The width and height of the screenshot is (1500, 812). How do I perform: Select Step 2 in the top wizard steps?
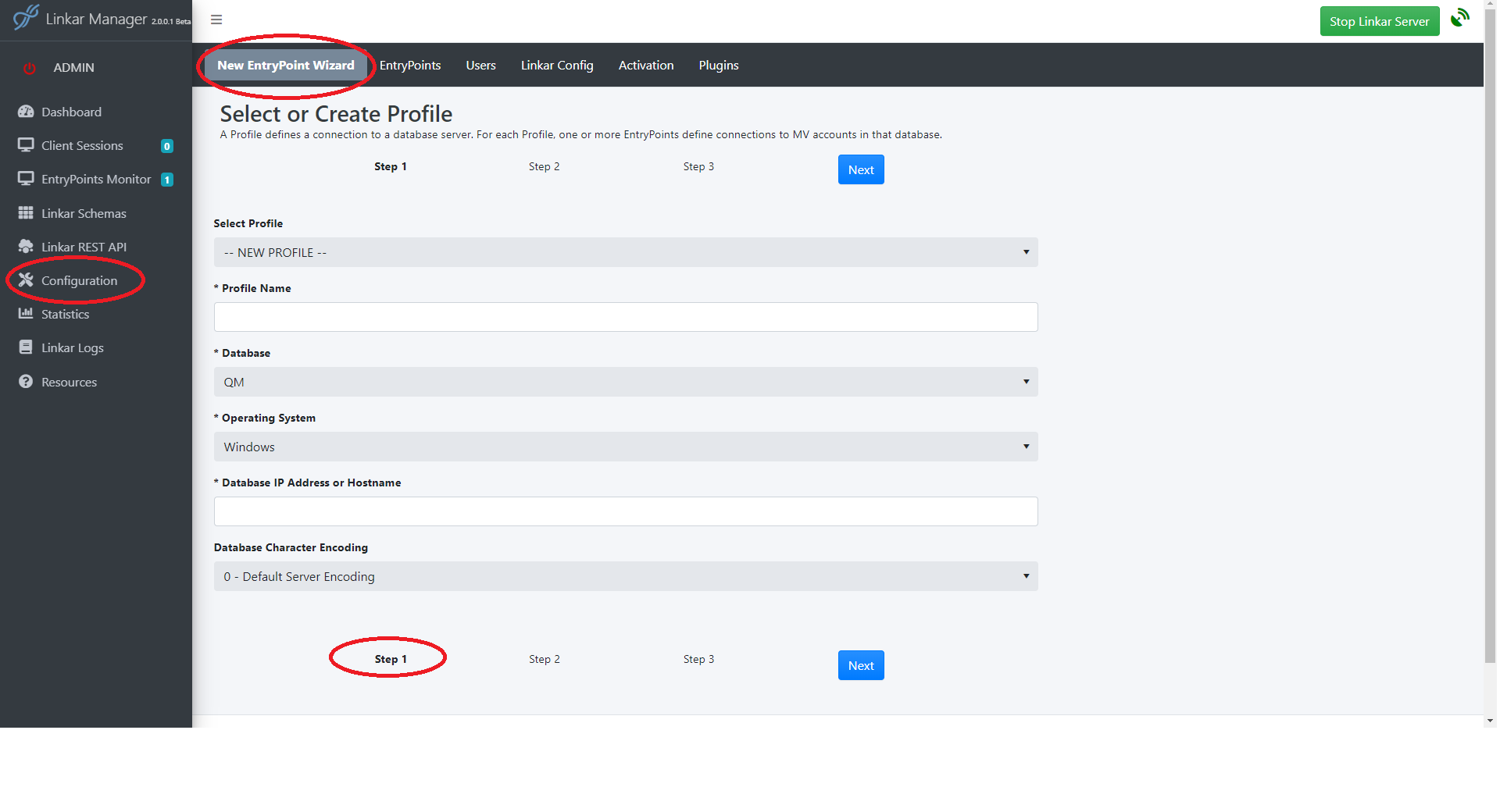click(544, 166)
